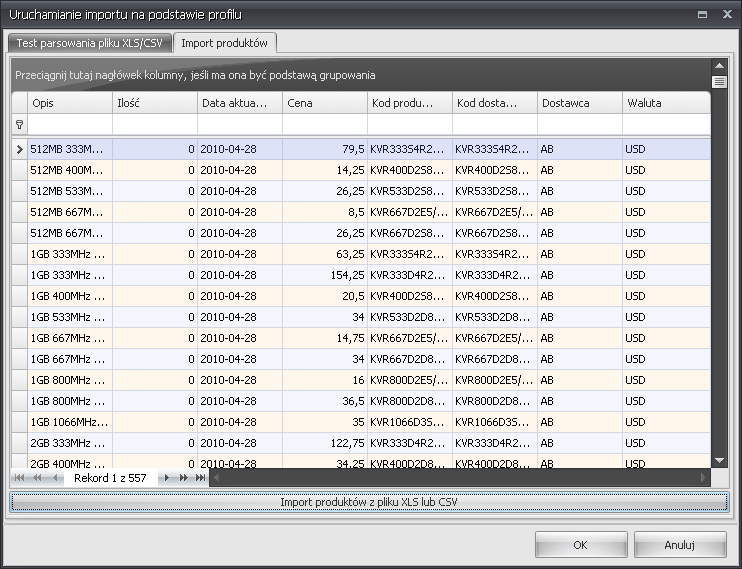Cancel with the Anuluj button

click(680, 545)
